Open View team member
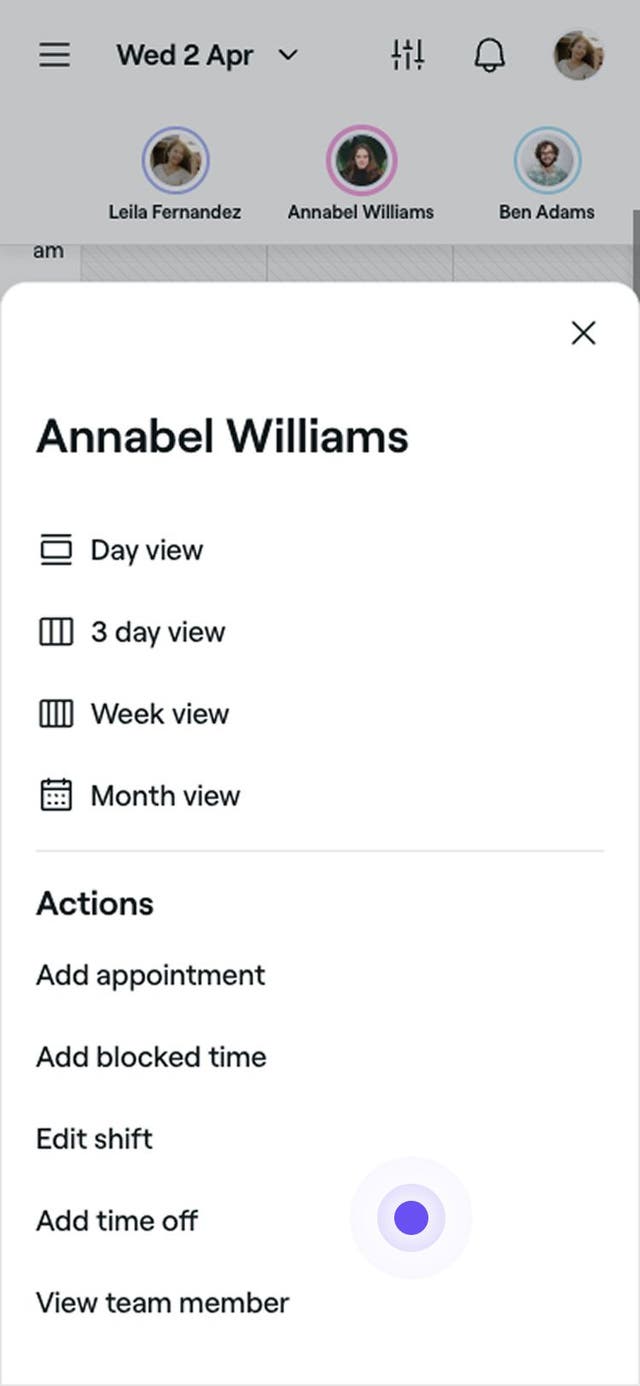The height and width of the screenshot is (1386, 640). click(x=163, y=1303)
